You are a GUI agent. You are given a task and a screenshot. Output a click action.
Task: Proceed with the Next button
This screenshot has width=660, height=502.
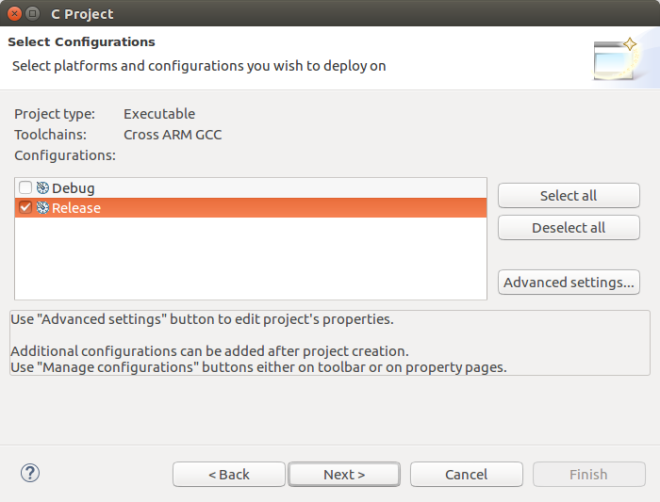point(344,474)
